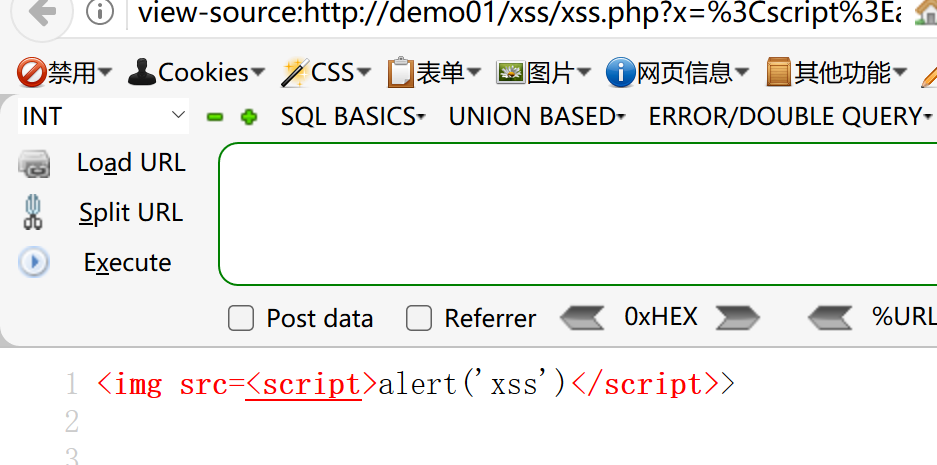Image resolution: width=937 pixels, height=465 pixels.
Task: Click right arrow beside 0xHEX to encode
Action: [738, 318]
